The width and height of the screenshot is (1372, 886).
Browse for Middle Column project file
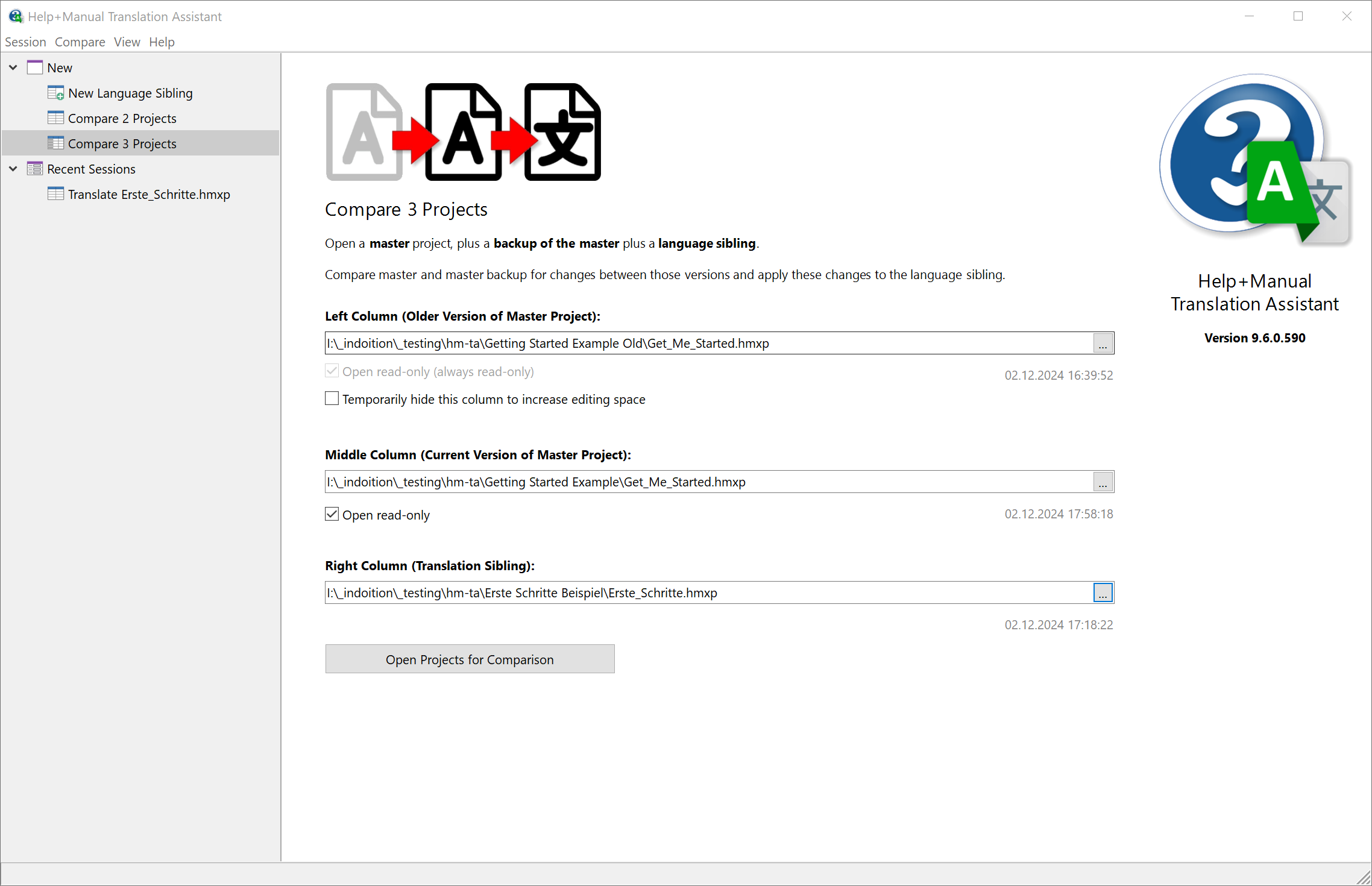[x=1103, y=482]
